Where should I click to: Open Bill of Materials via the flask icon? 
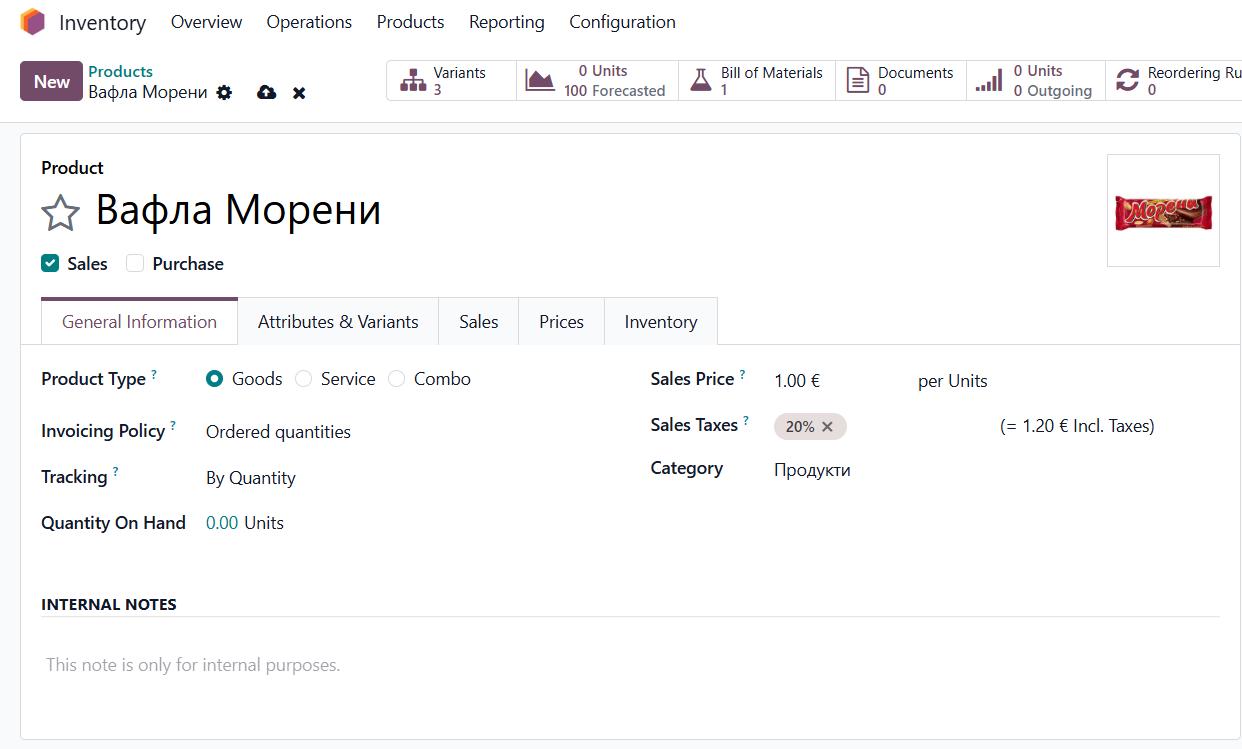click(x=700, y=79)
